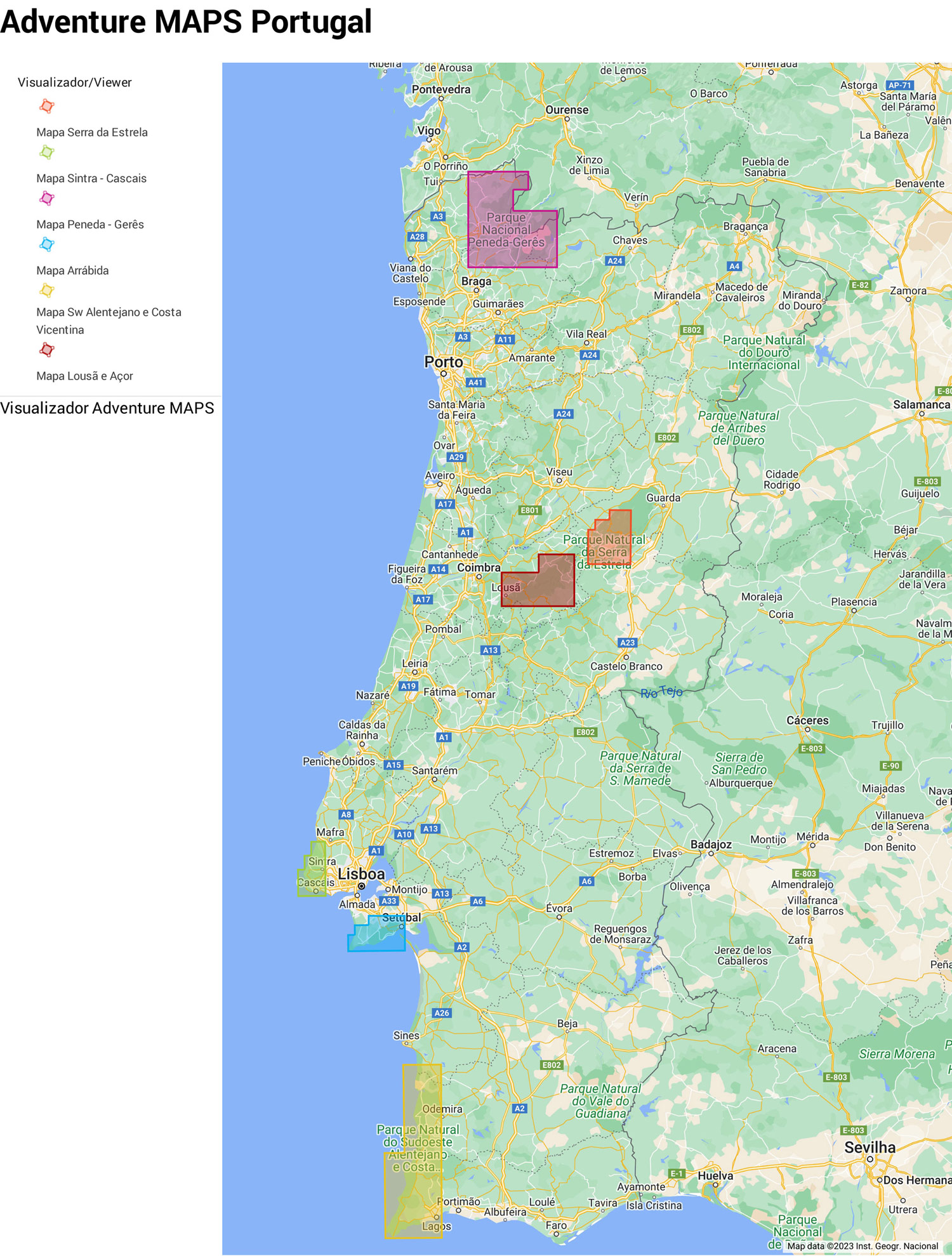The image size is (952, 1256).
Task: Click the Visualizador/Viewer layer title
Action: click(75, 83)
